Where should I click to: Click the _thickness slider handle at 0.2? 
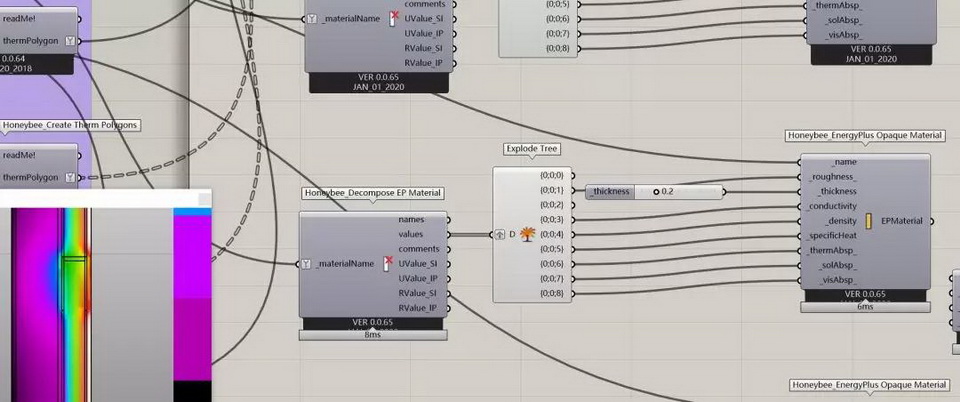(656, 191)
